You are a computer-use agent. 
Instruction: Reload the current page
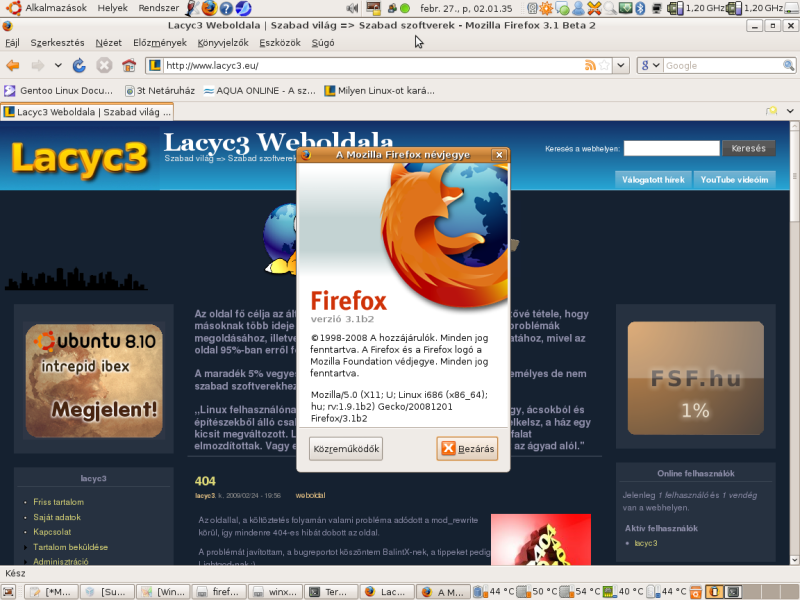(x=79, y=65)
